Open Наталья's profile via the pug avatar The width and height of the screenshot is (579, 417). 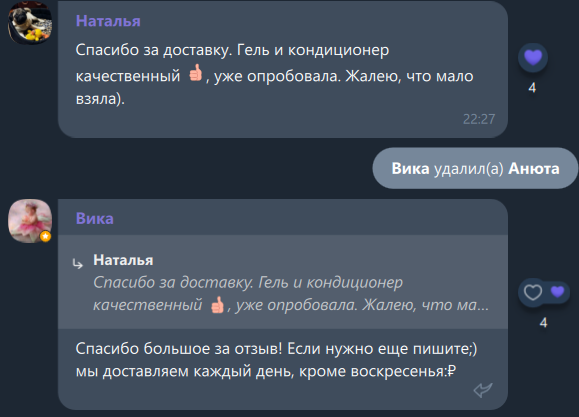(30, 23)
